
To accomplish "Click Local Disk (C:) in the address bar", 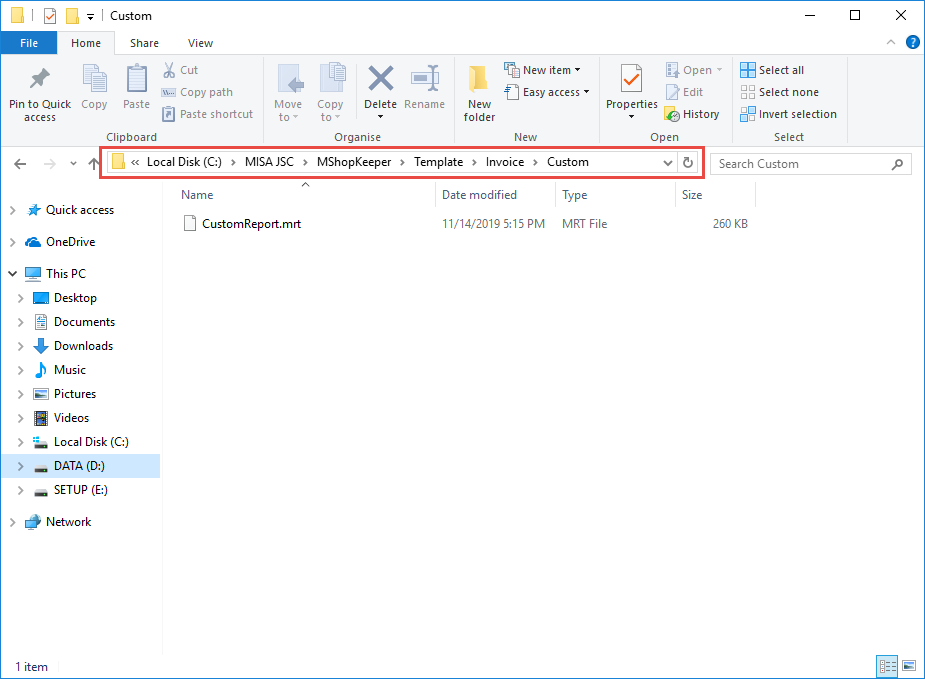I will [x=184, y=162].
